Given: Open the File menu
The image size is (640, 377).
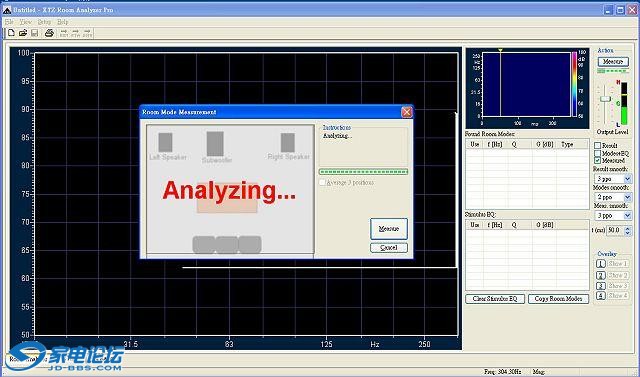Looking at the screenshot, I should coord(9,22).
